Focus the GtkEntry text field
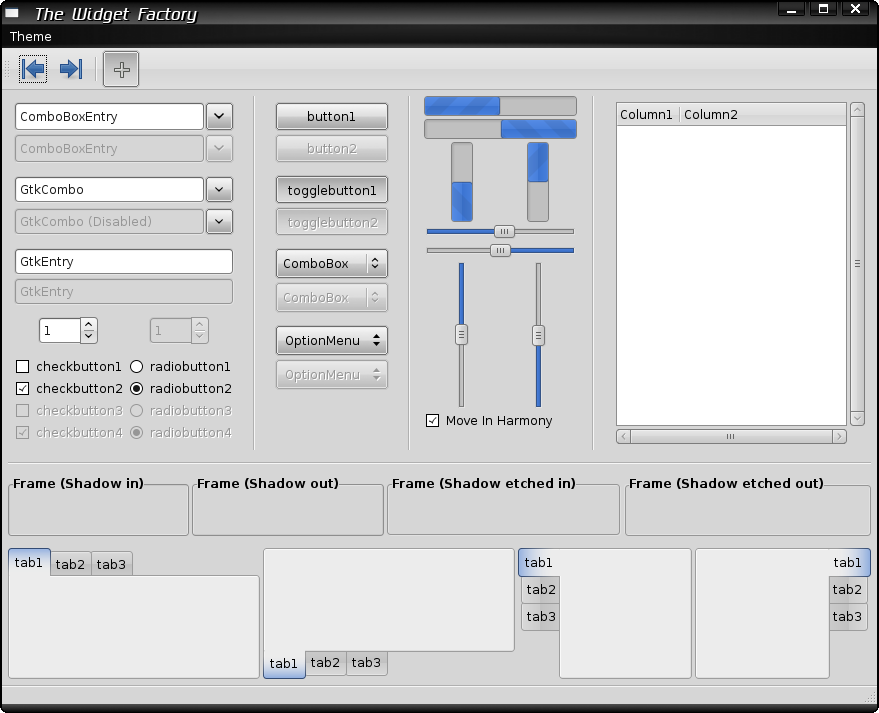 124,262
